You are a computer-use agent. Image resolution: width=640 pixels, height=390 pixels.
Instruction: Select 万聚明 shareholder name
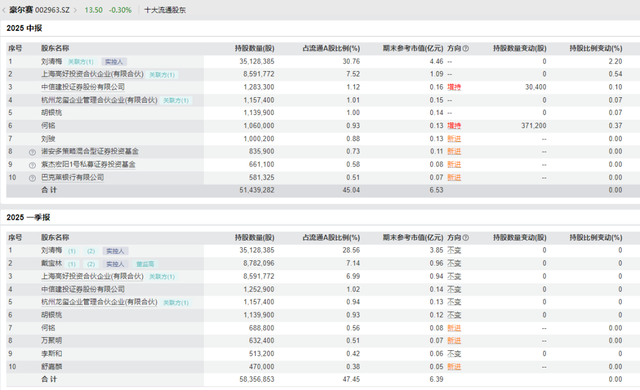51,341
